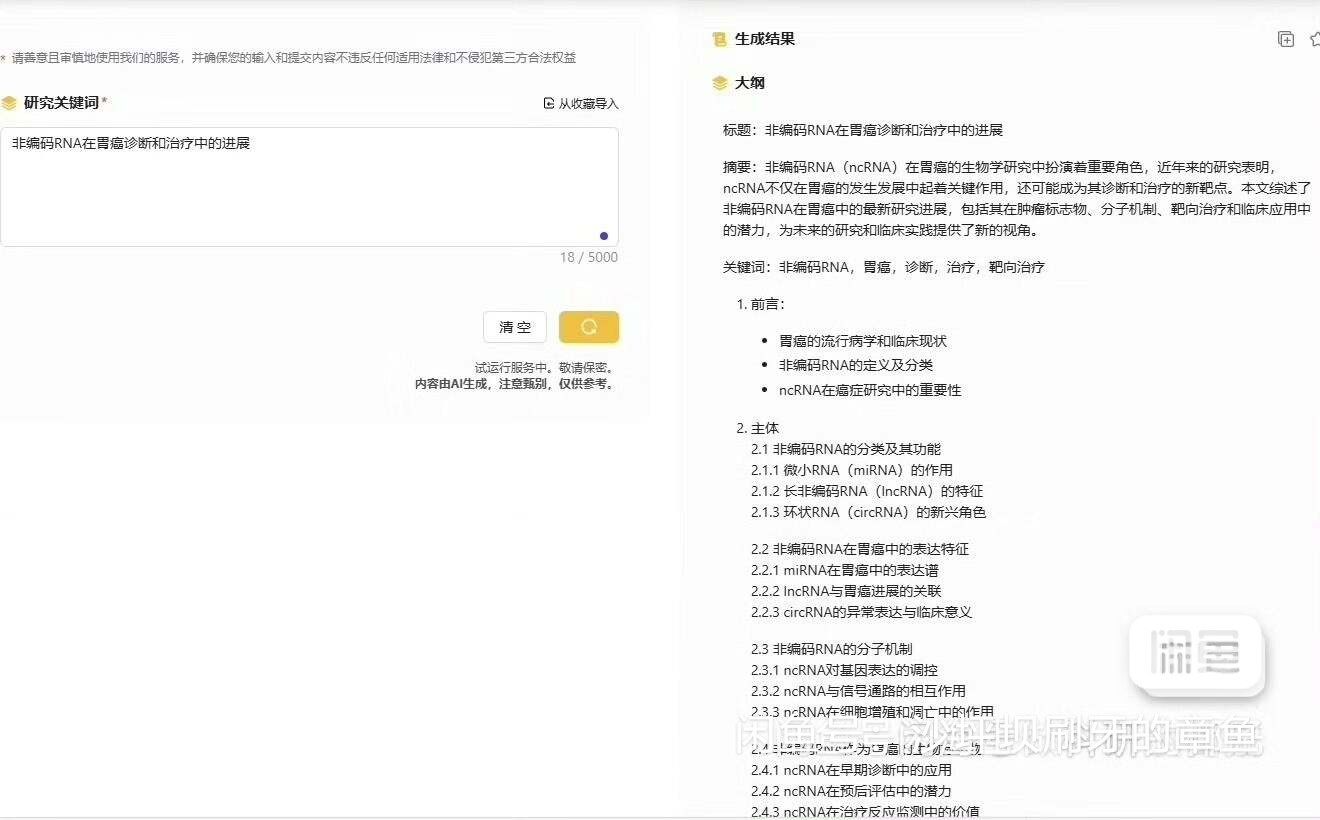Click the purple dot in the keyword textarea
This screenshot has width=1320, height=820.
[x=604, y=236]
